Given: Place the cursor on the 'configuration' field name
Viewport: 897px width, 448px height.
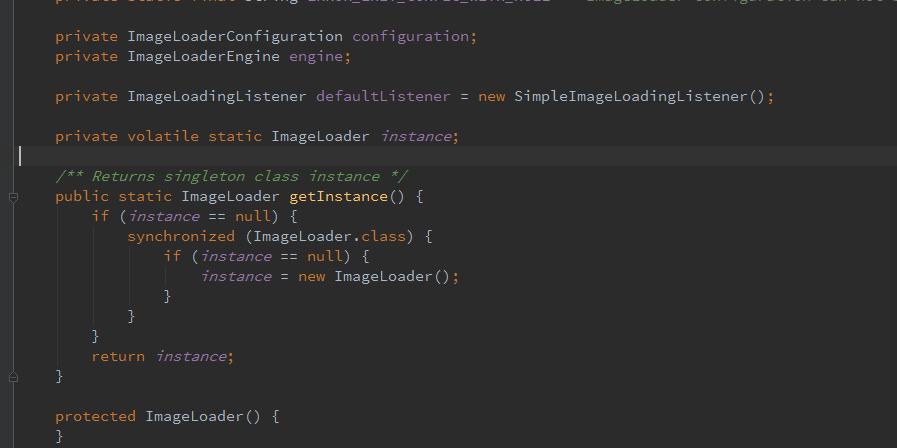Looking at the screenshot, I should [411, 37].
